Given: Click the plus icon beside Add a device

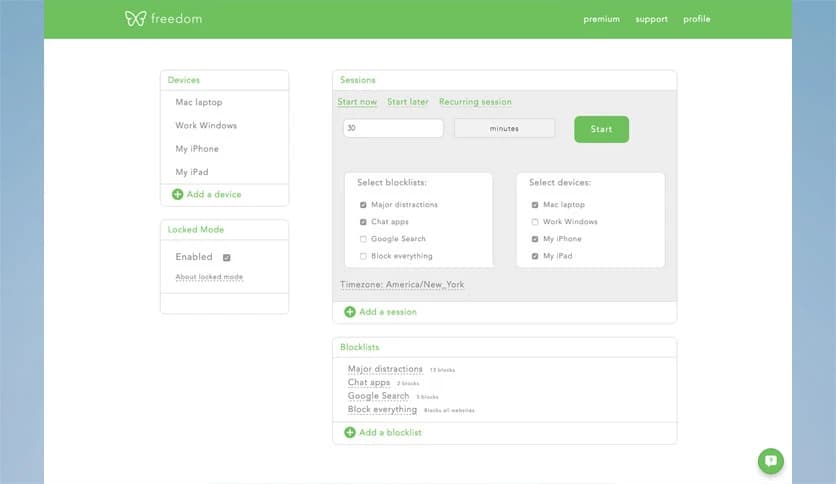Looking at the screenshot, I should (x=178, y=195).
